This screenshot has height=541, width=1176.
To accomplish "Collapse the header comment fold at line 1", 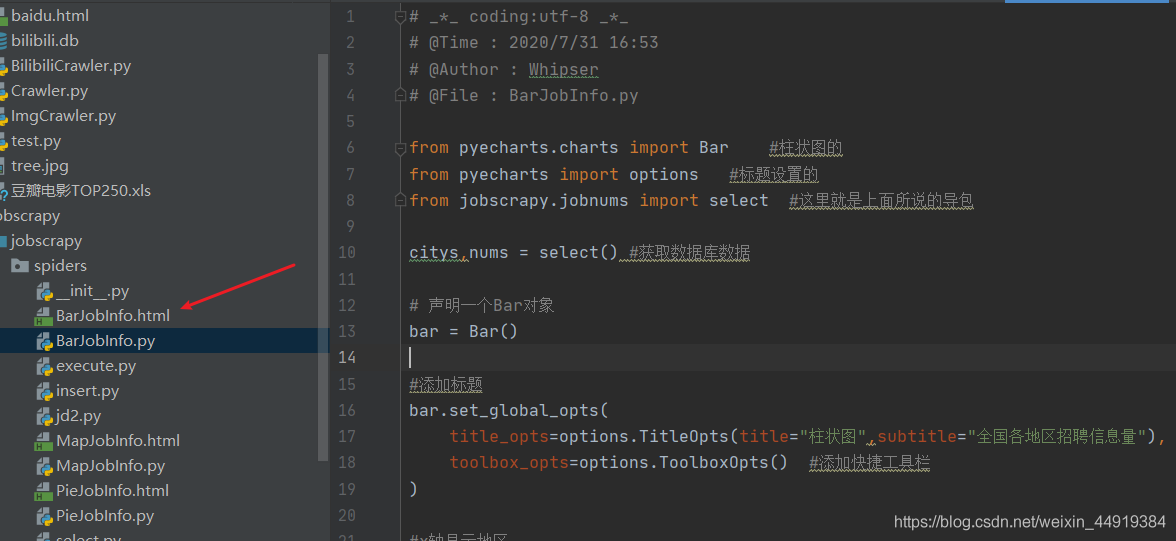I will point(400,18).
